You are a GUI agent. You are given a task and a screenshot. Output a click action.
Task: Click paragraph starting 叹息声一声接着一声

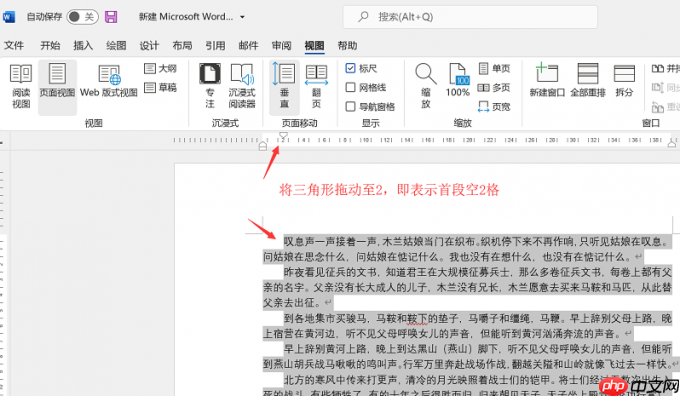pos(467,249)
